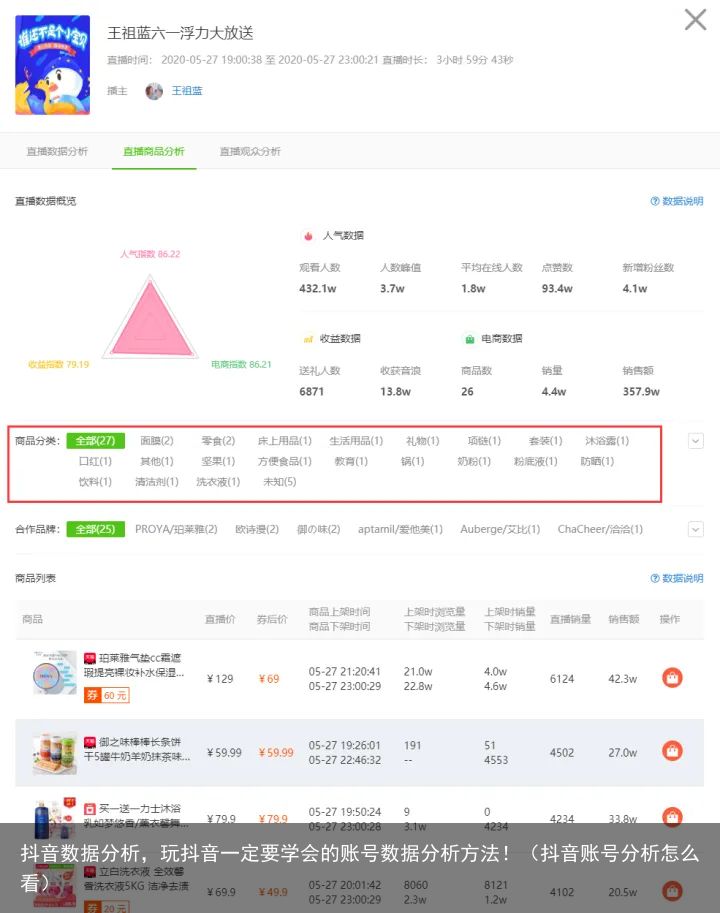This screenshot has height=913, width=720.
Task: Filter products by 奶粉(1)
Action: click(474, 461)
